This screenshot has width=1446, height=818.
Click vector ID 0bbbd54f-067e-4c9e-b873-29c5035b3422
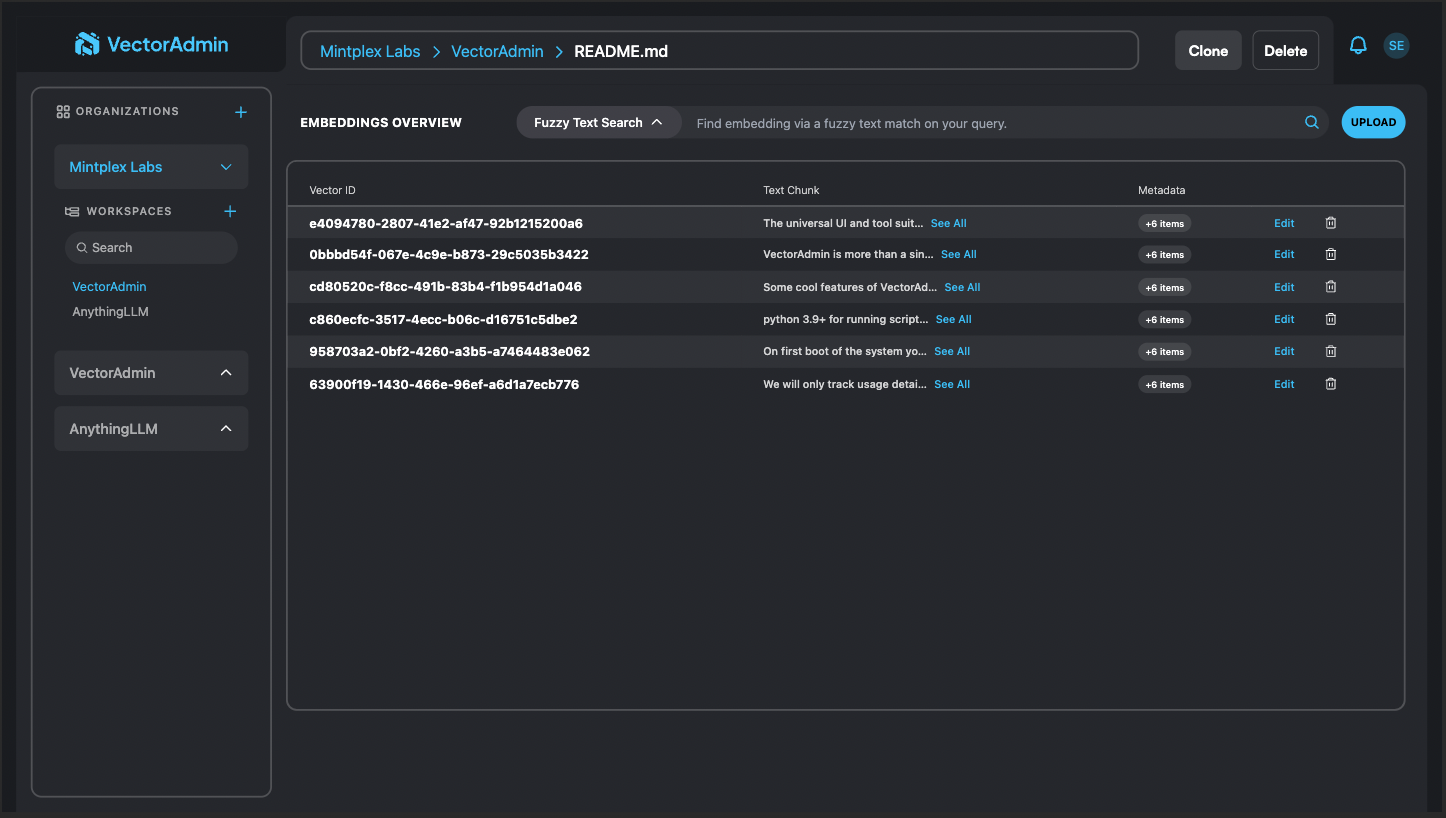(449, 254)
